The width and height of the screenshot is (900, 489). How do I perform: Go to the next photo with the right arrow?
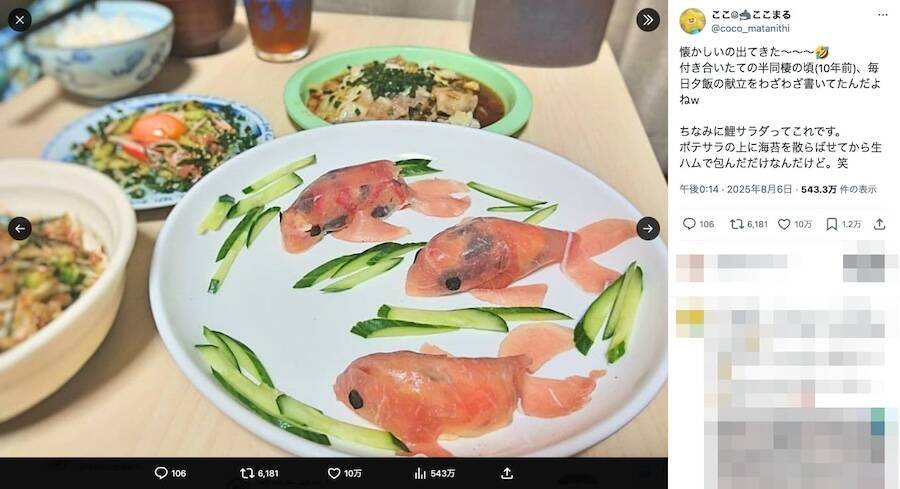[x=648, y=228]
